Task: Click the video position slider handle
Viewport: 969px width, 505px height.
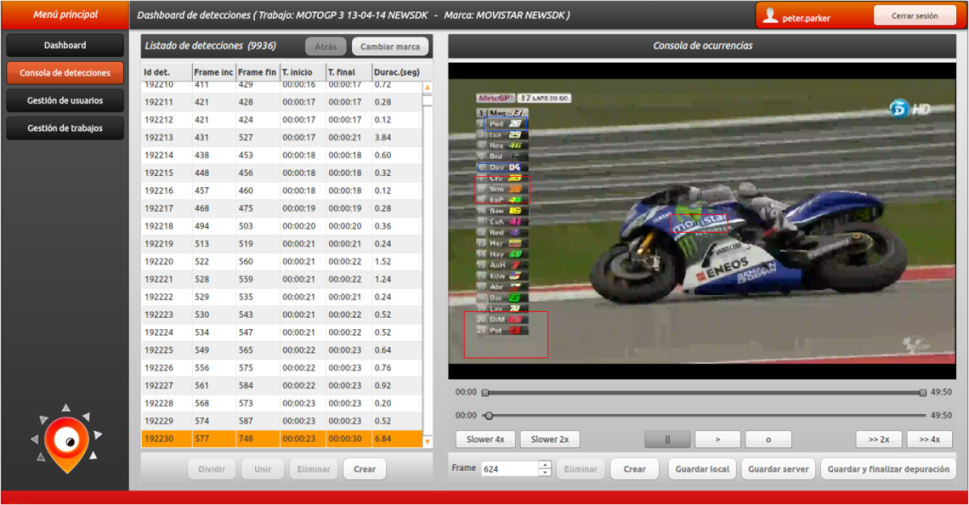Action: [489, 415]
